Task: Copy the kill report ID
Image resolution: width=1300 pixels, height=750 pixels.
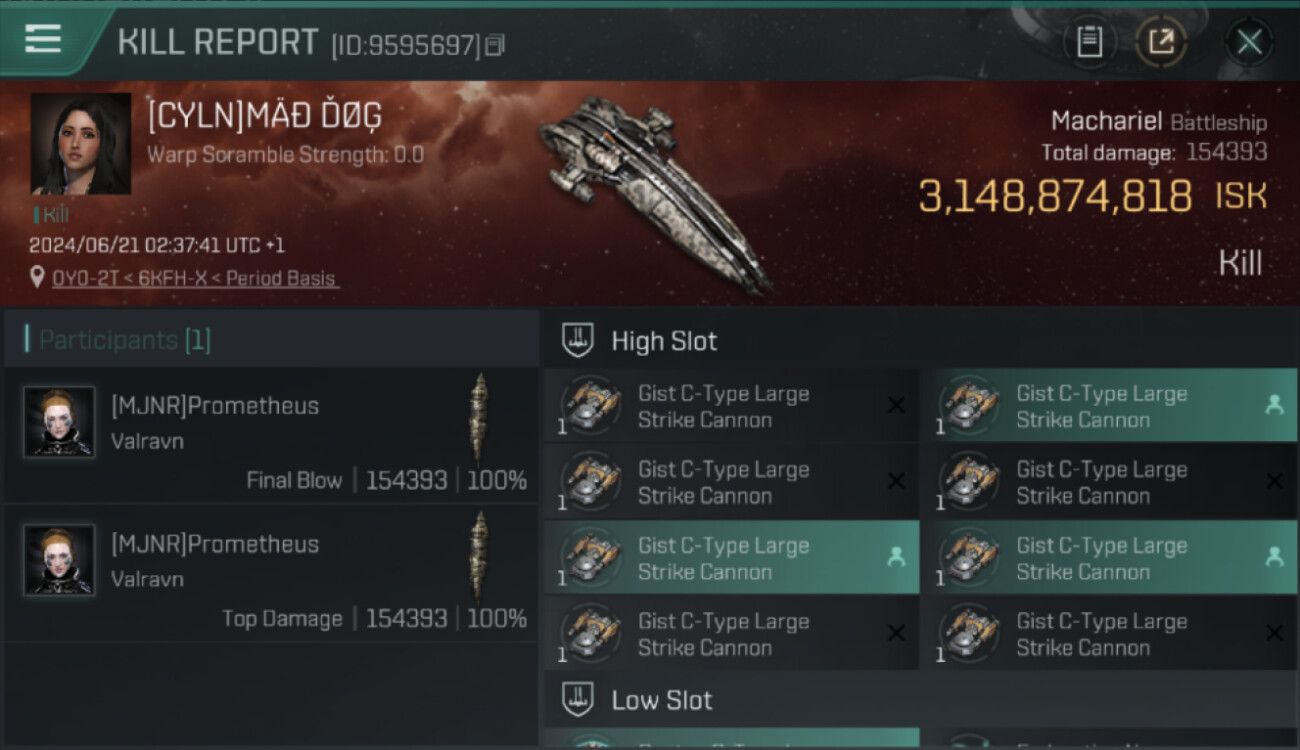Action: click(496, 45)
